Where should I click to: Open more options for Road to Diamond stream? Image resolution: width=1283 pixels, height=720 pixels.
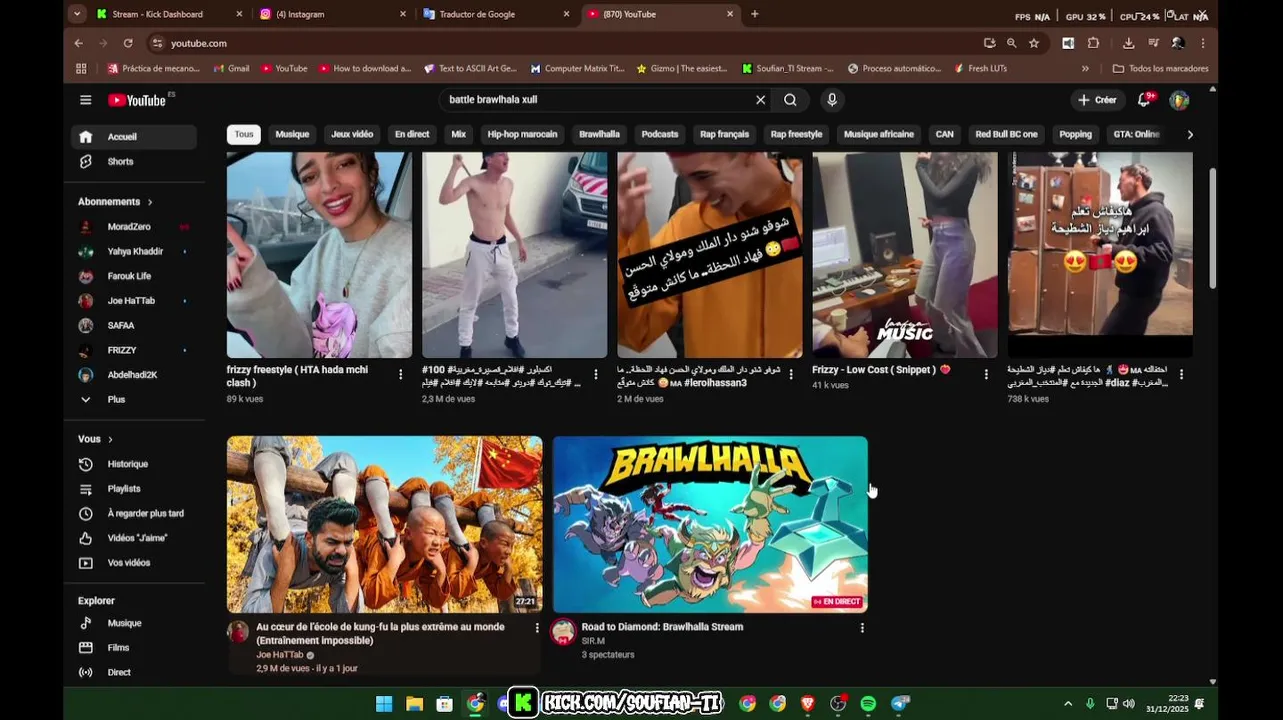point(862,628)
